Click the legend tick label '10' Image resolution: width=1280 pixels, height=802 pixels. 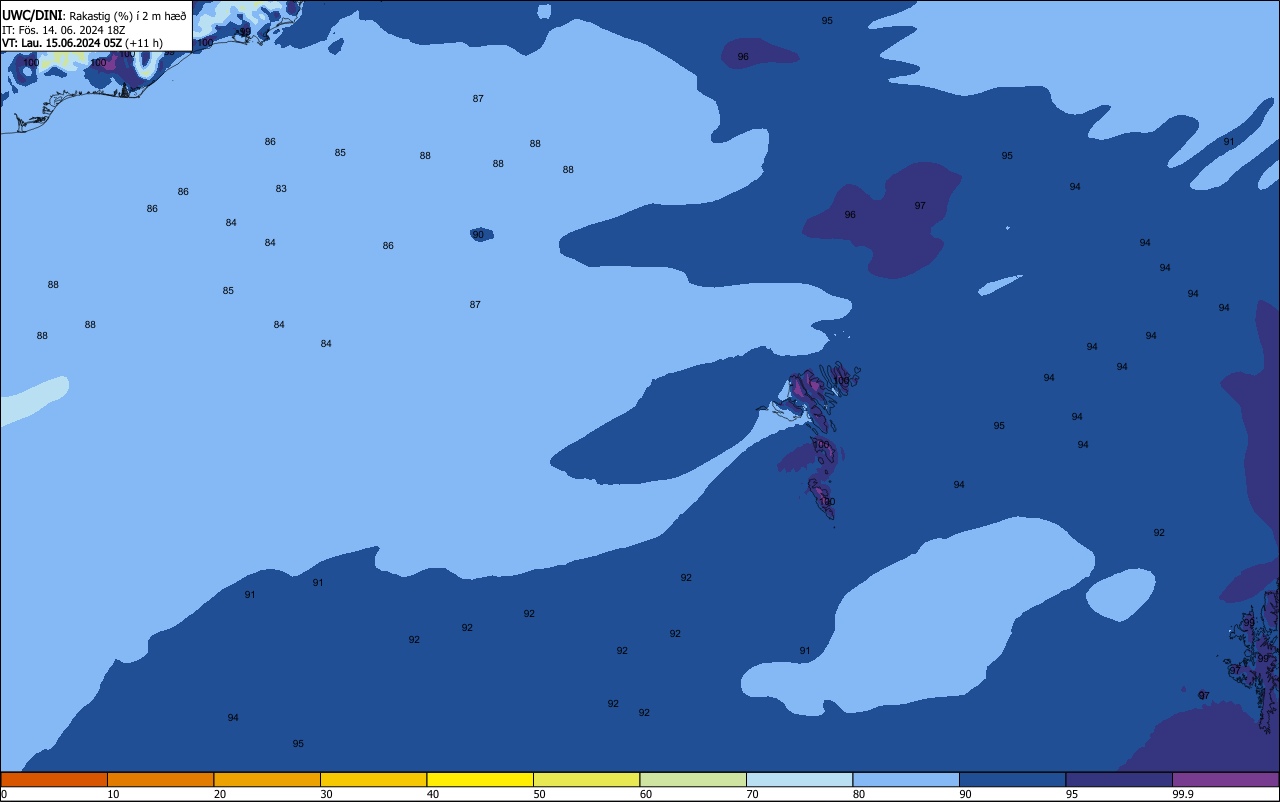113,794
